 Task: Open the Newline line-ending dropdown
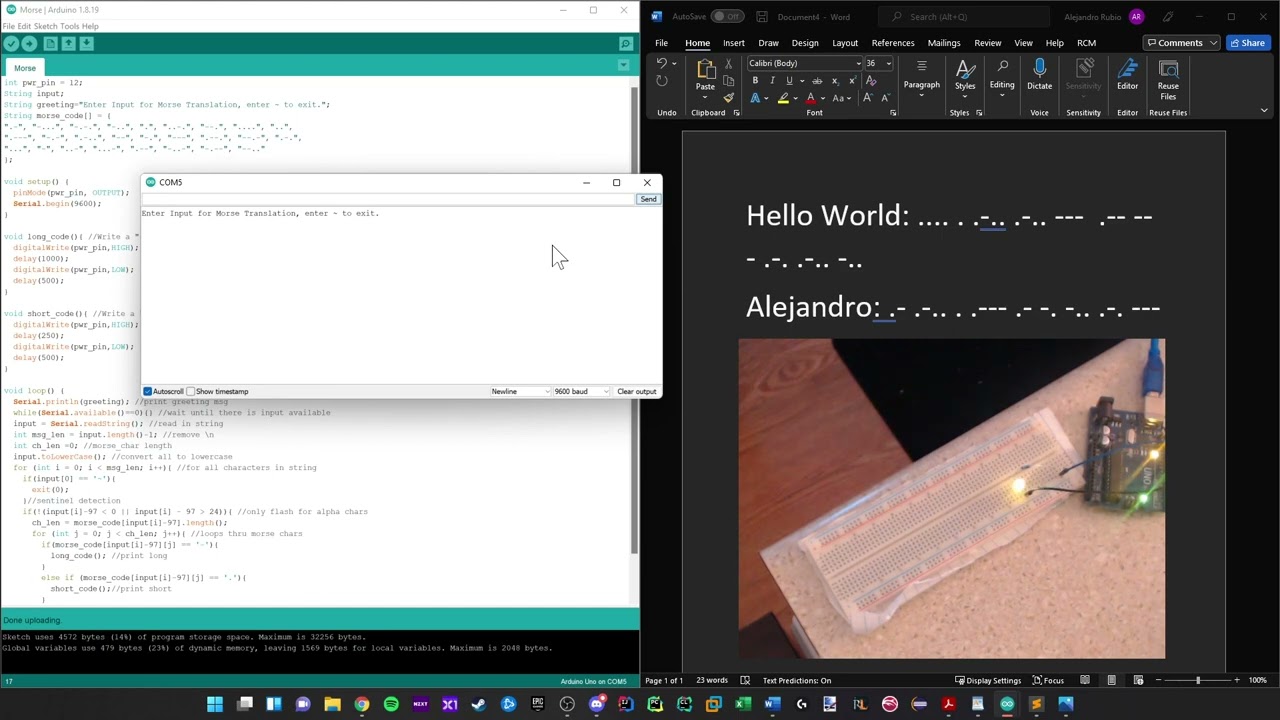(520, 392)
